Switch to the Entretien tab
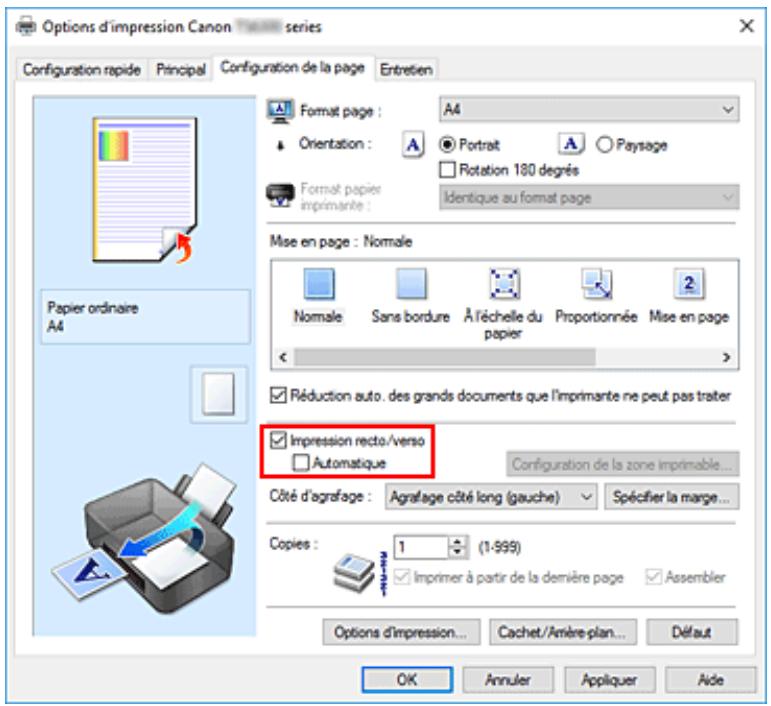The height and width of the screenshot is (706, 771). (411, 69)
